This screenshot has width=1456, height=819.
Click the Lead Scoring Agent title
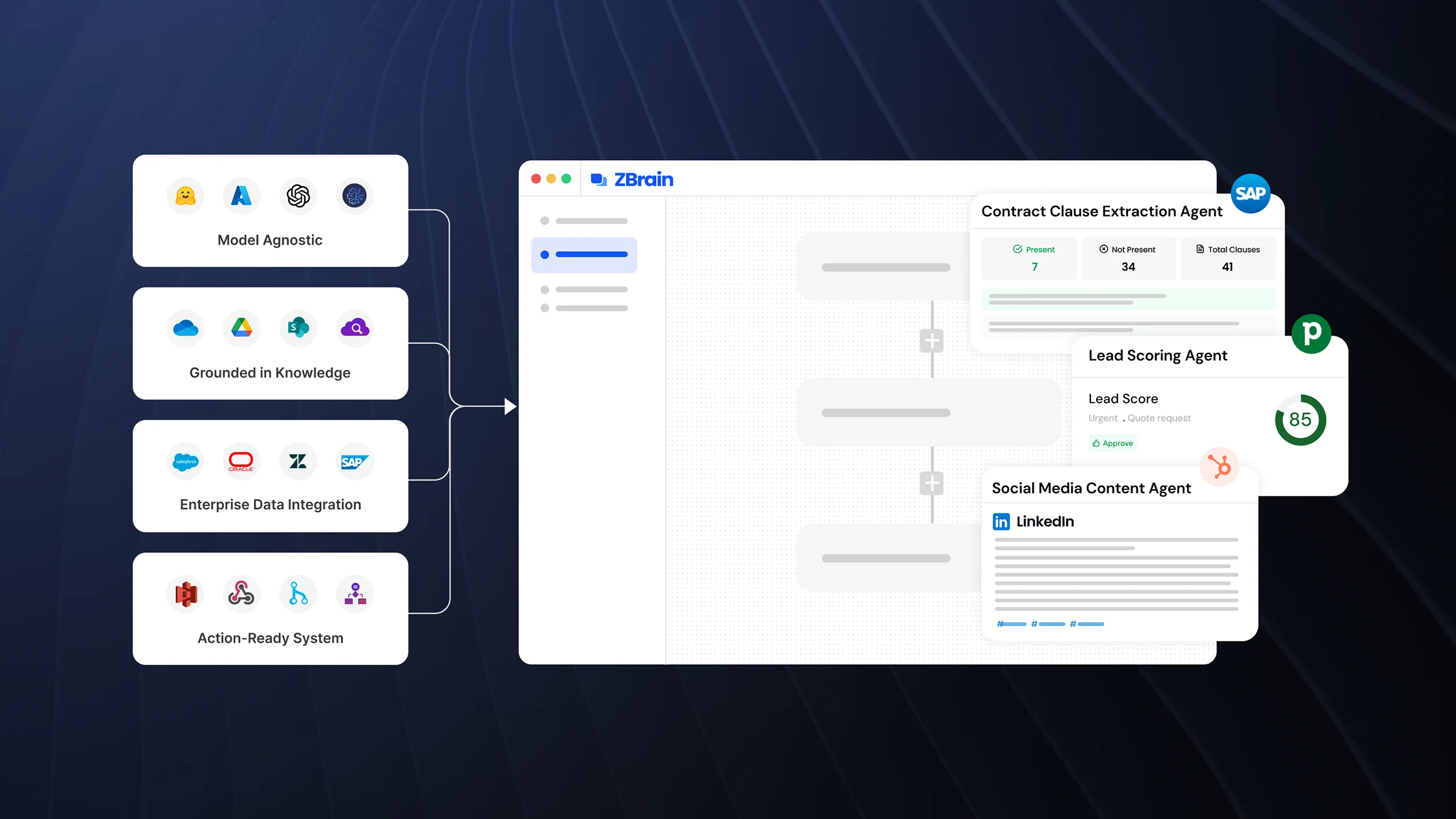click(1158, 355)
